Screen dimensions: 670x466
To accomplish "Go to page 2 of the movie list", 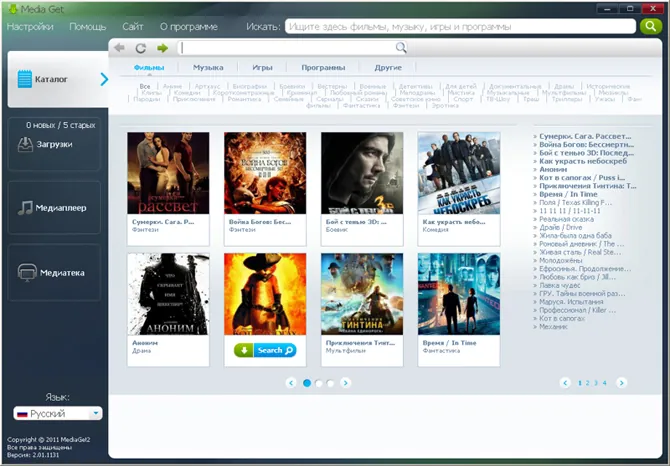I will tap(588, 383).
